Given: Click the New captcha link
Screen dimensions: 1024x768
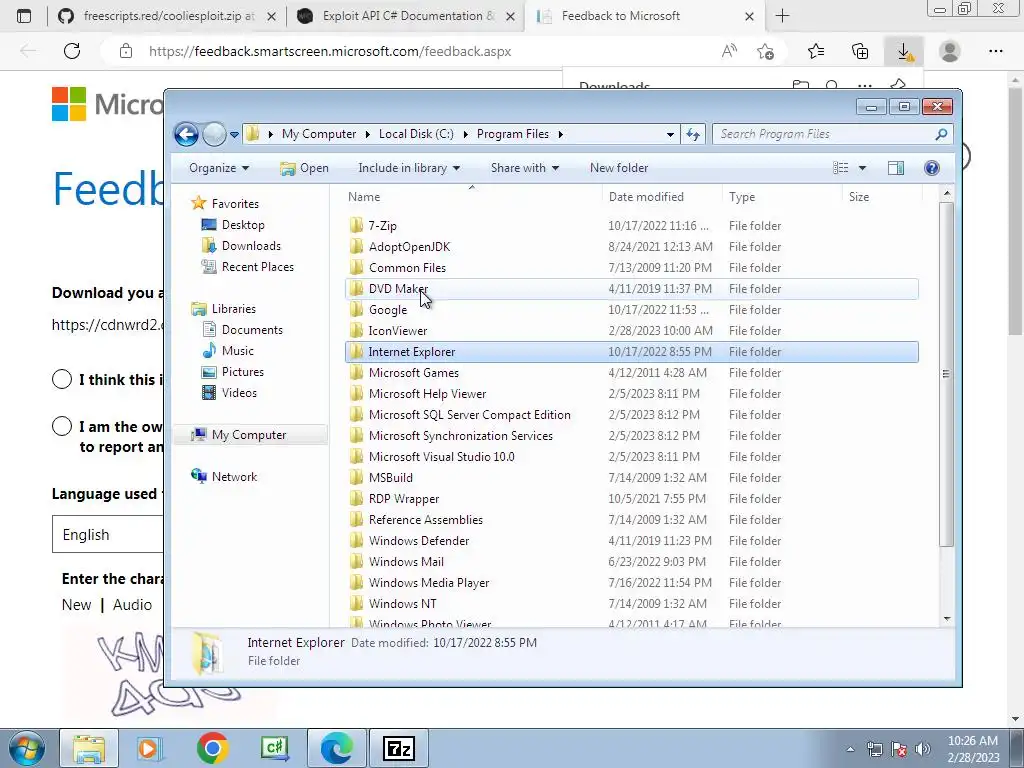Looking at the screenshot, I should tap(76, 605).
